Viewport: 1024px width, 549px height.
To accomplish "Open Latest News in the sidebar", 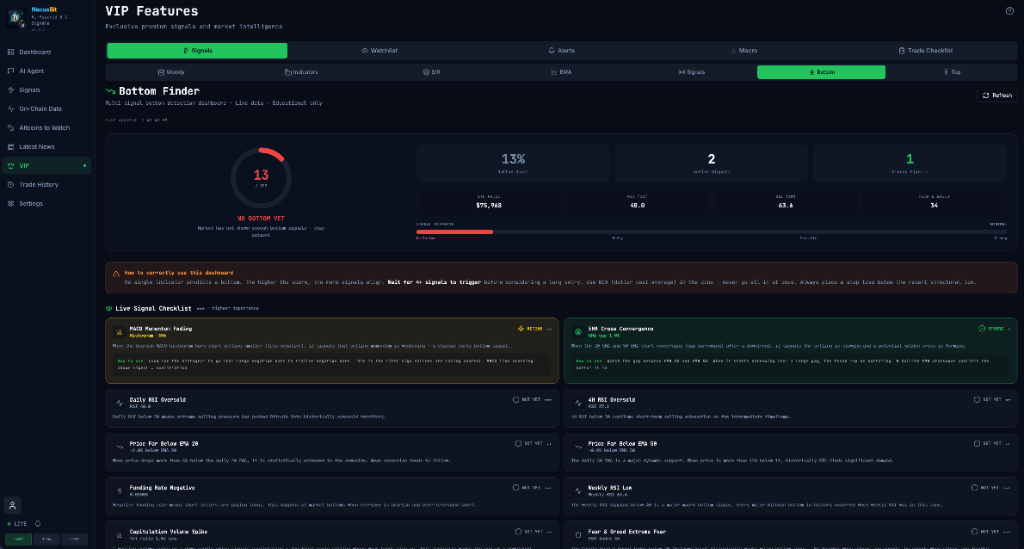I will pos(46,146).
